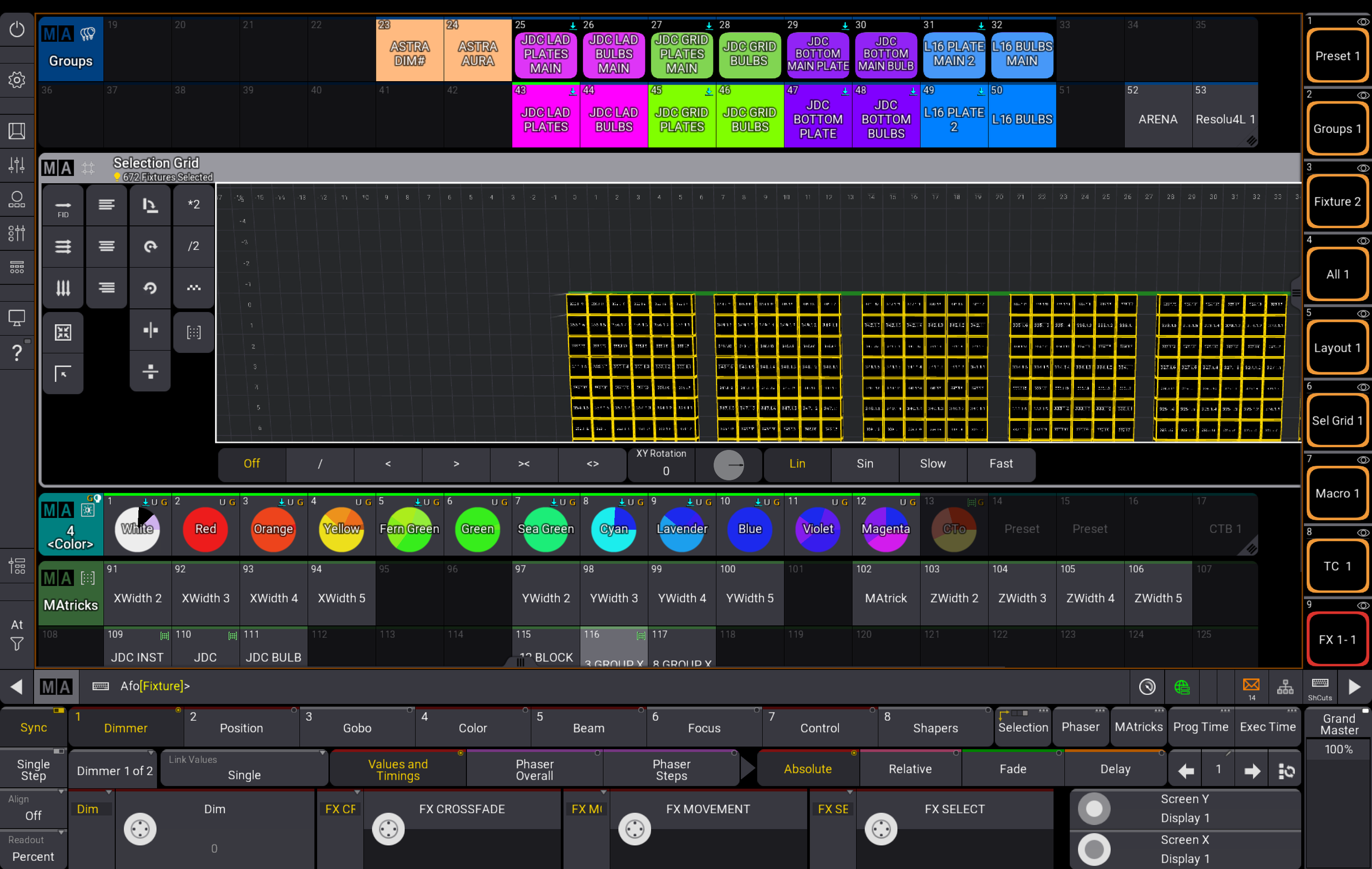
Task: Open the Link Values Single dropdown
Action: [x=244, y=769]
